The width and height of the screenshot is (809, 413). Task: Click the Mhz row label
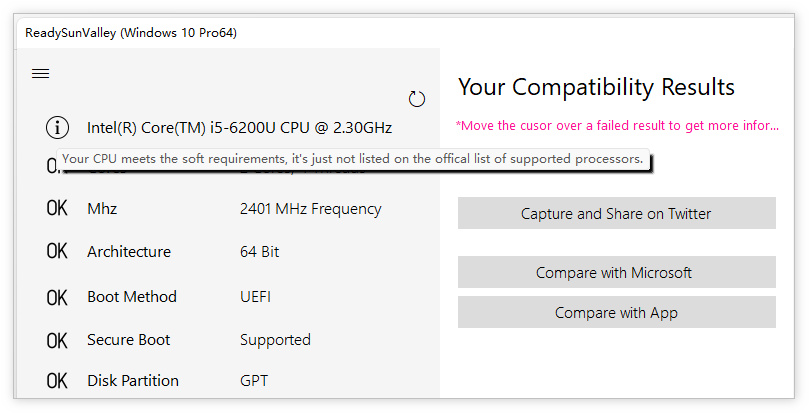click(x=102, y=209)
